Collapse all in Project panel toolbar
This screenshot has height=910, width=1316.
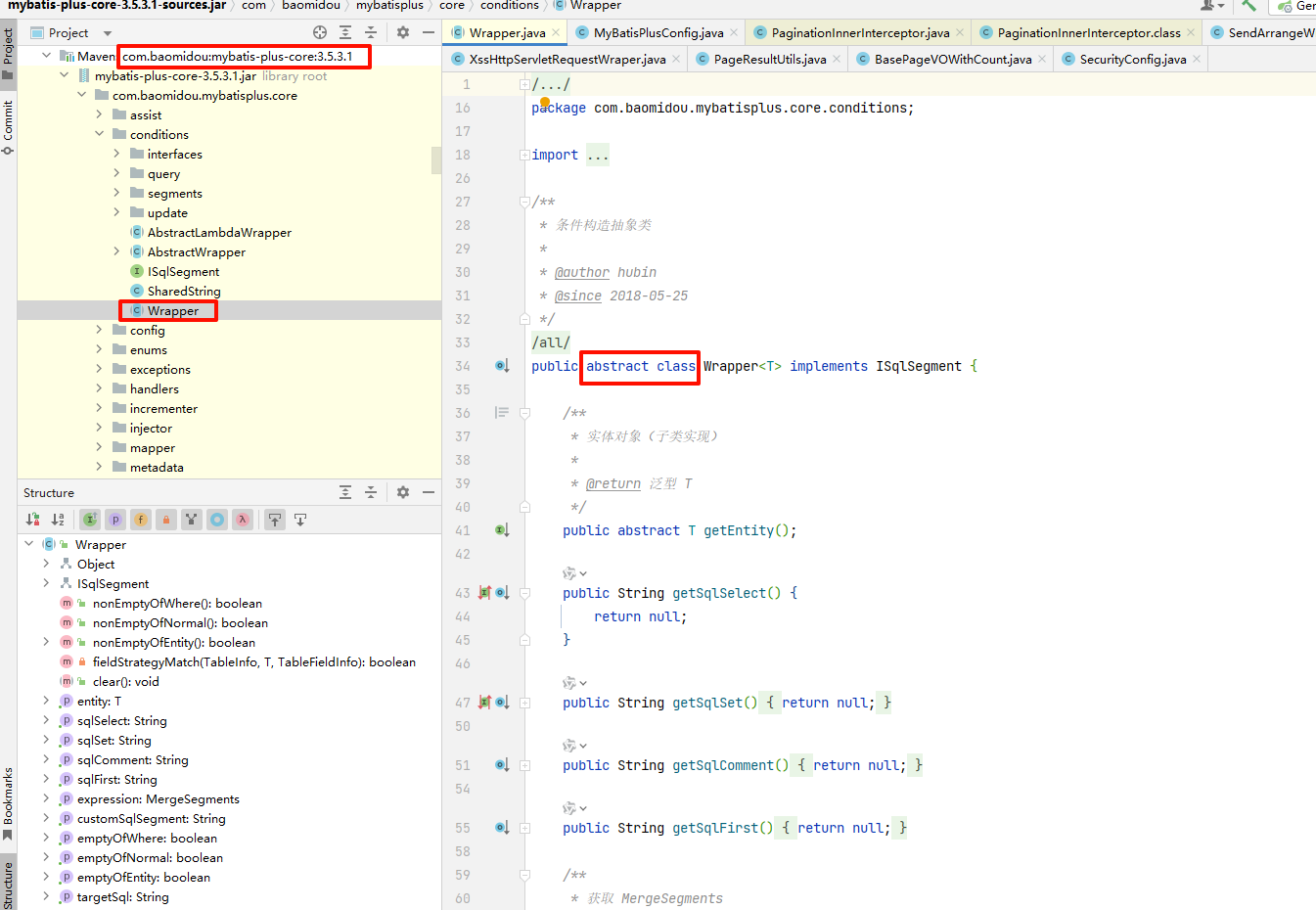coord(371,32)
